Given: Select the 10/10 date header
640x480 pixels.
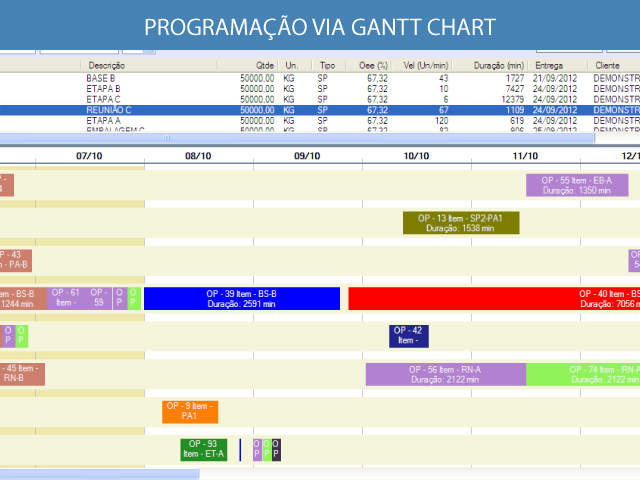Looking at the screenshot, I should tap(416, 156).
